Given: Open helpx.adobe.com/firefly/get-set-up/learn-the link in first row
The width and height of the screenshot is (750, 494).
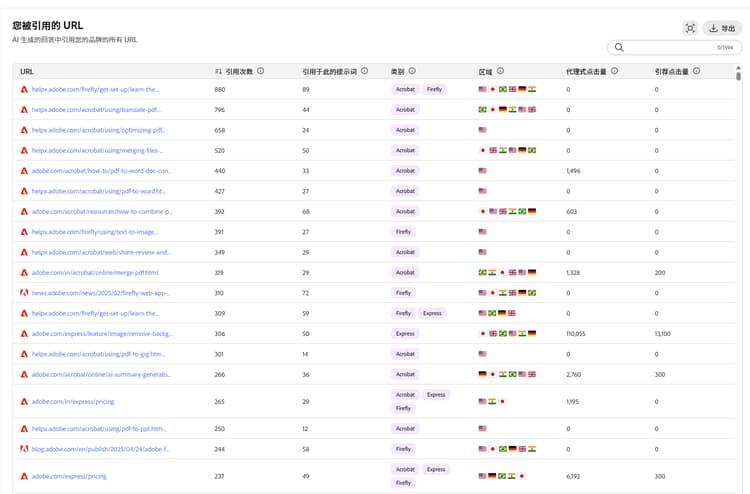Looking at the screenshot, I should 96,89.
